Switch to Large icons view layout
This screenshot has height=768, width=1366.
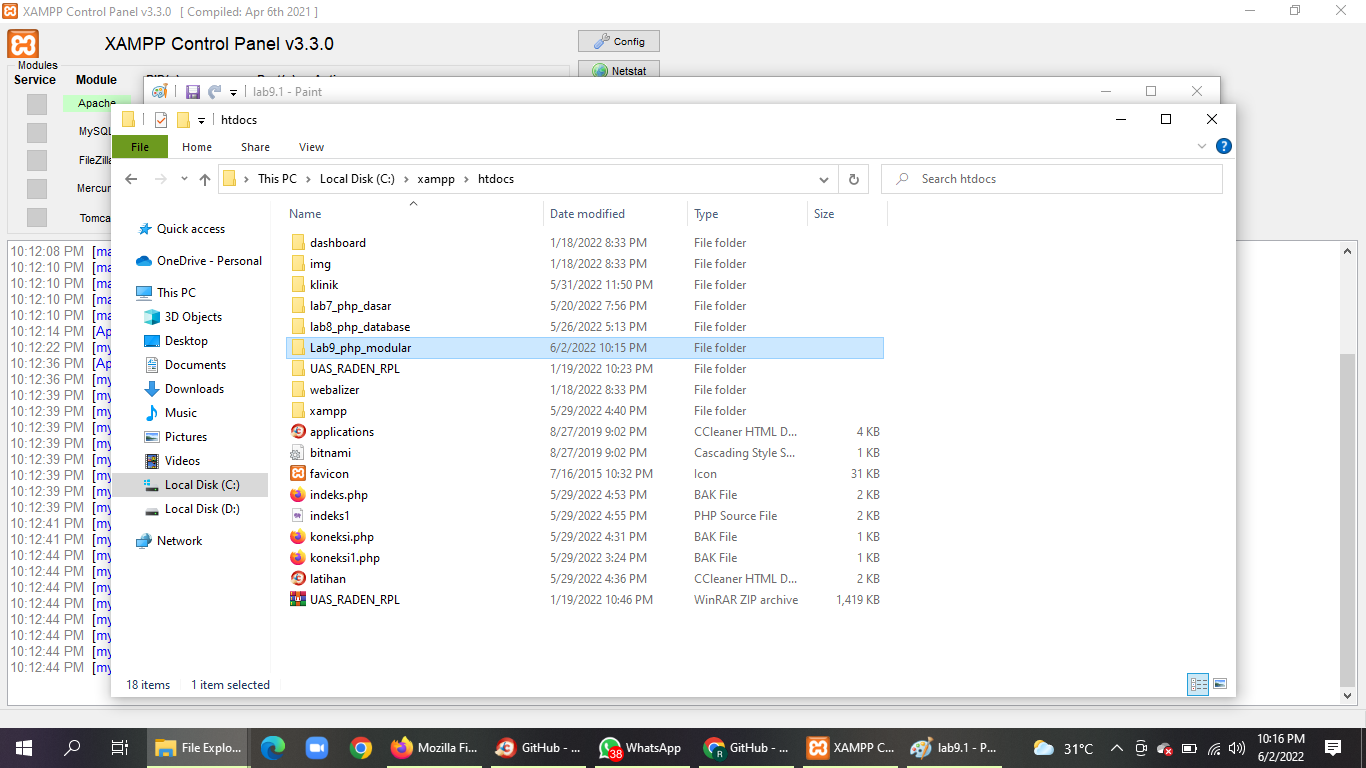(1219, 684)
